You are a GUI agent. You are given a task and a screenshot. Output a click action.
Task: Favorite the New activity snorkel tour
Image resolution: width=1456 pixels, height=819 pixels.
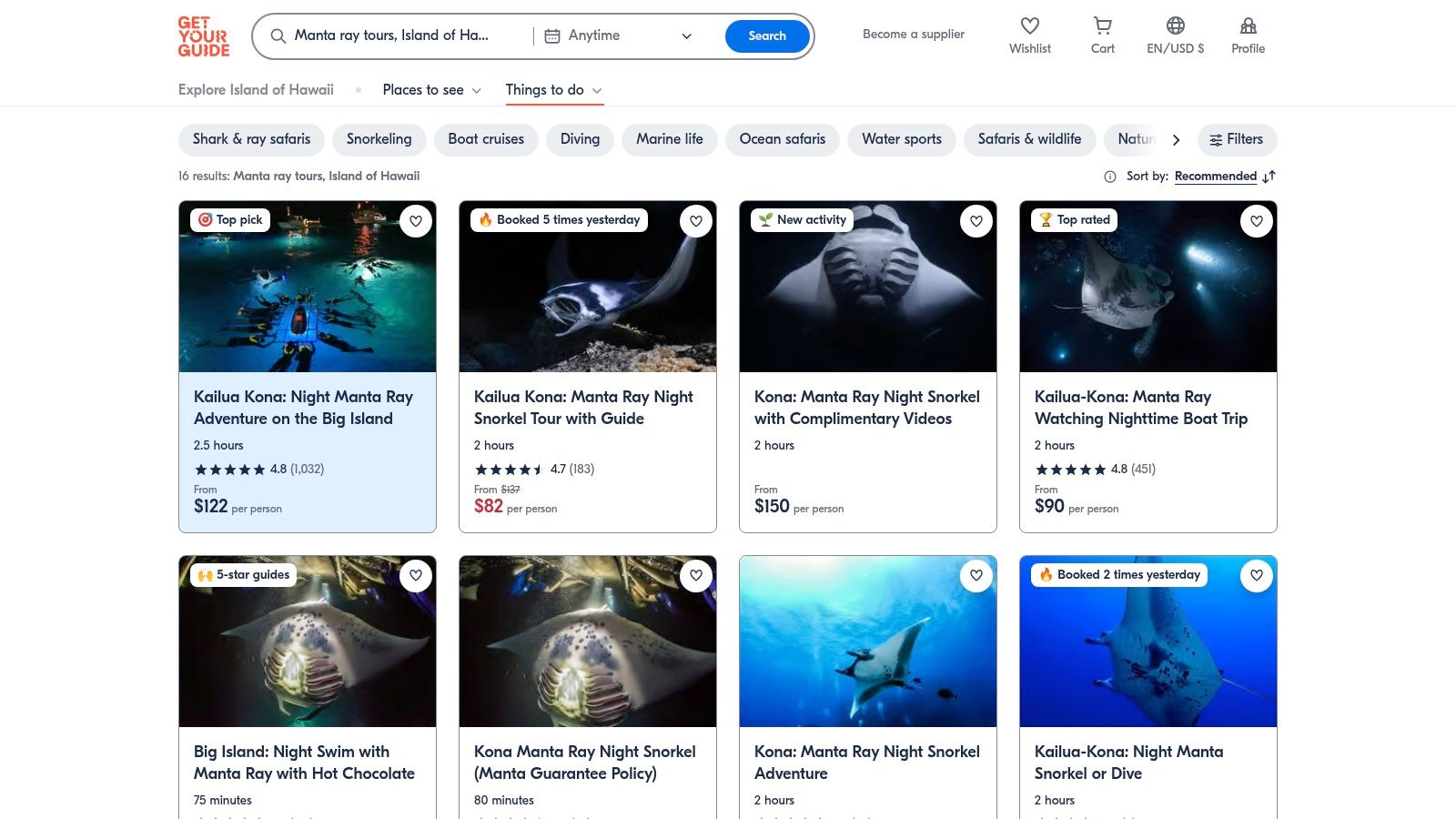[976, 221]
